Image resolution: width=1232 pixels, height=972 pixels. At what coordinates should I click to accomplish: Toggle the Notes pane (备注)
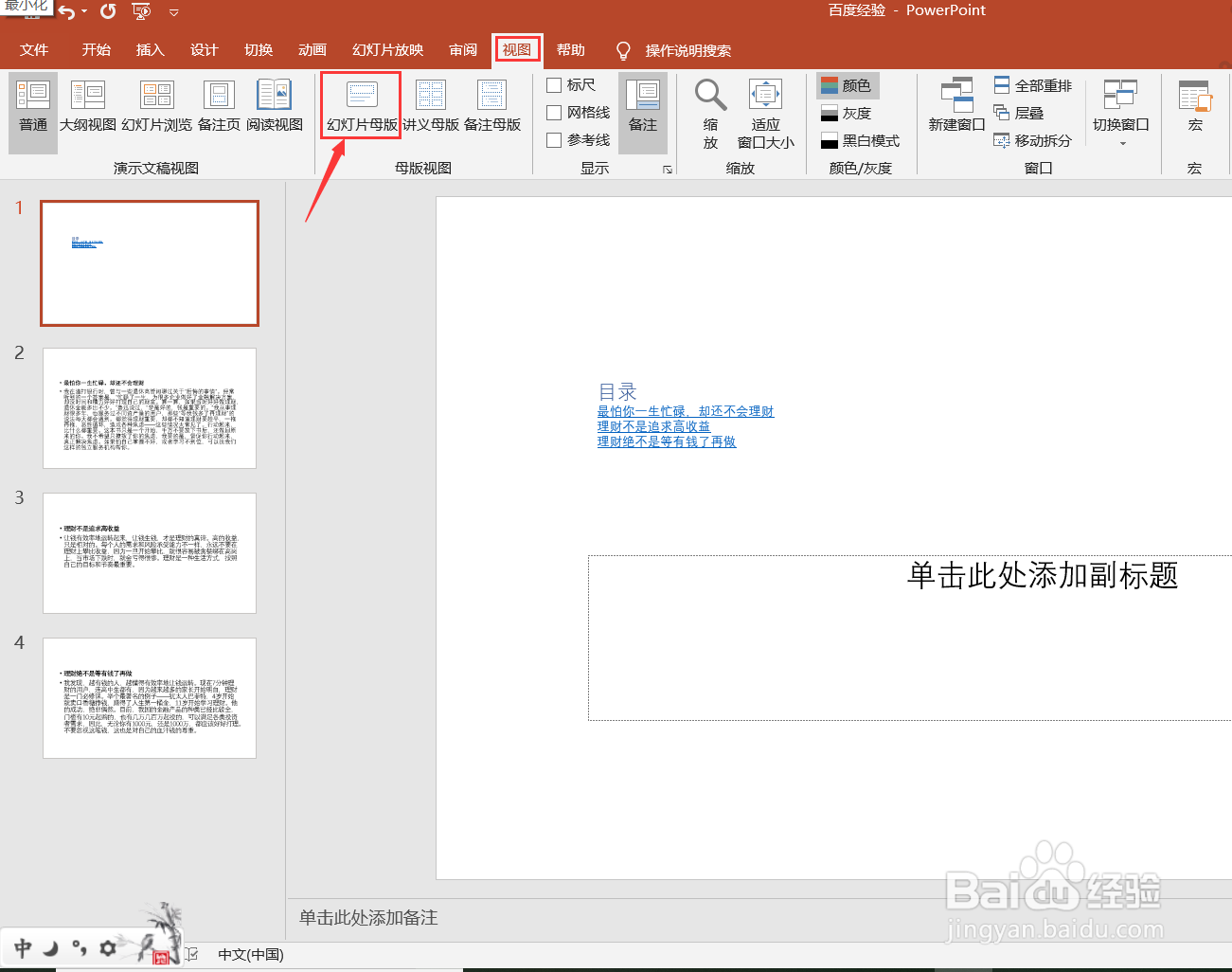pos(642,112)
